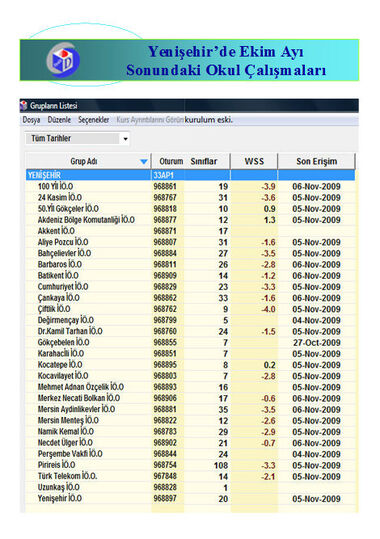
Task: Select the Pirireis İ.Ö.O row
Action: click(x=191, y=465)
